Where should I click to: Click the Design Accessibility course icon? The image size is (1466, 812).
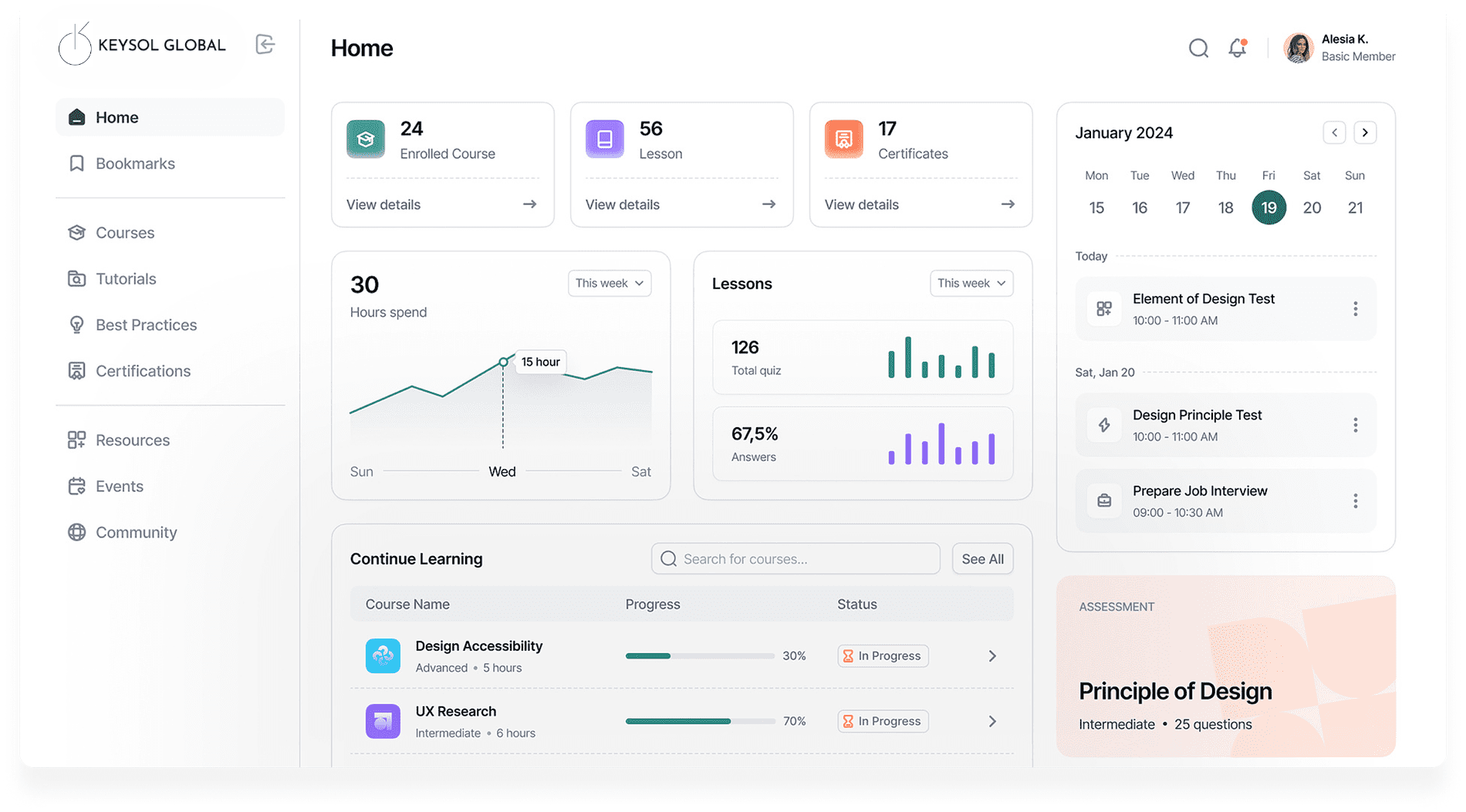(383, 656)
